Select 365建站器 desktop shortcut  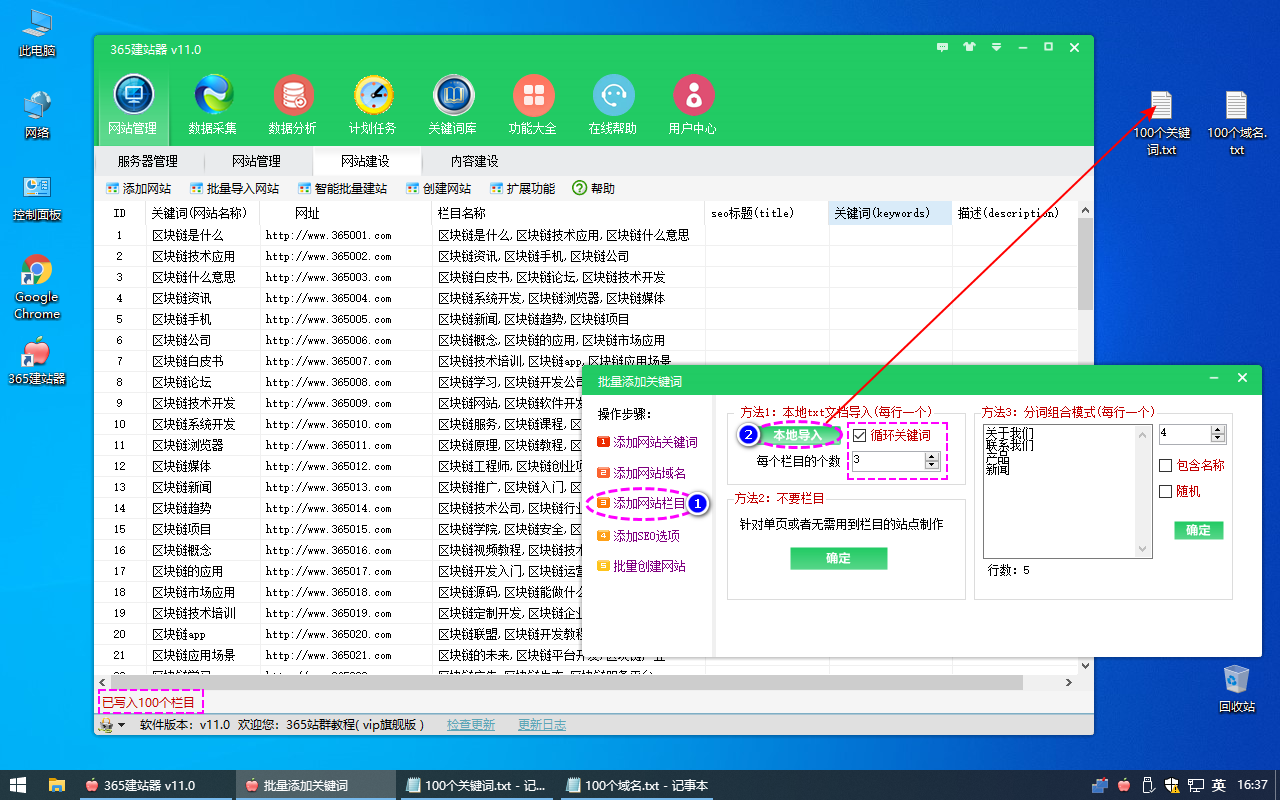click(x=37, y=361)
